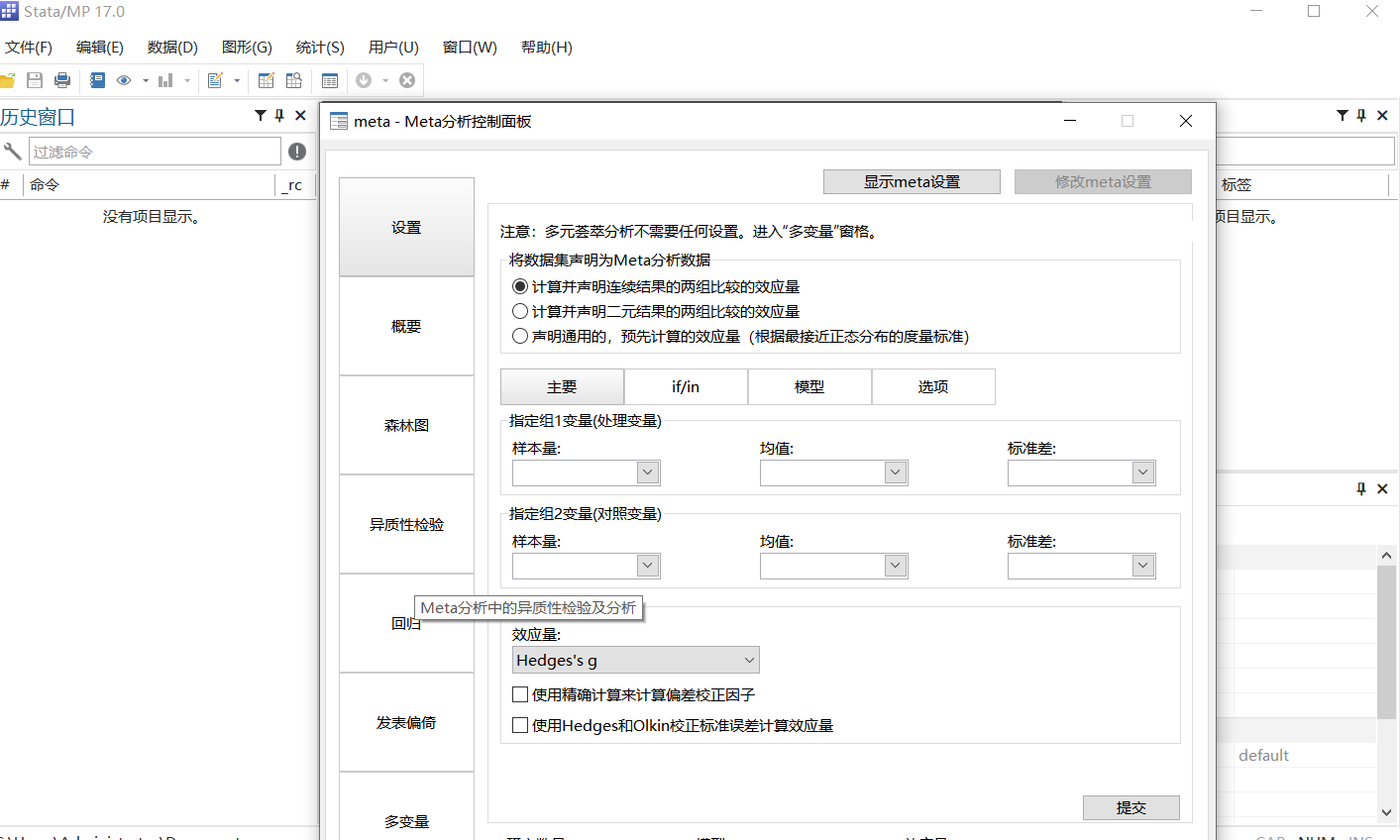Open the Variables Manager icon
Viewport: 1400px width, 840px height.
(x=330, y=80)
